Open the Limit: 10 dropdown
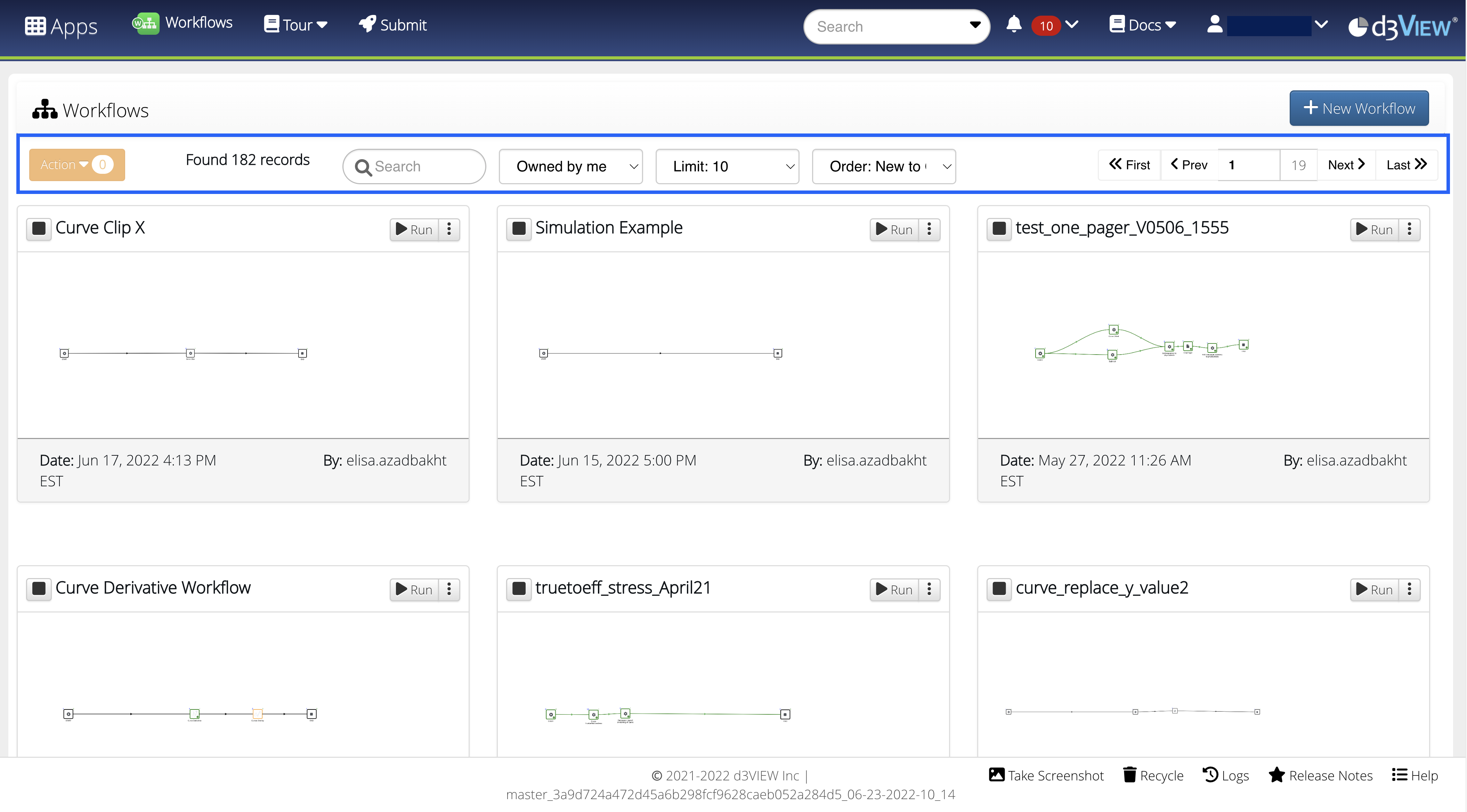Image resolution: width=1467 pixels, height=812 pixels. point(727,166)
